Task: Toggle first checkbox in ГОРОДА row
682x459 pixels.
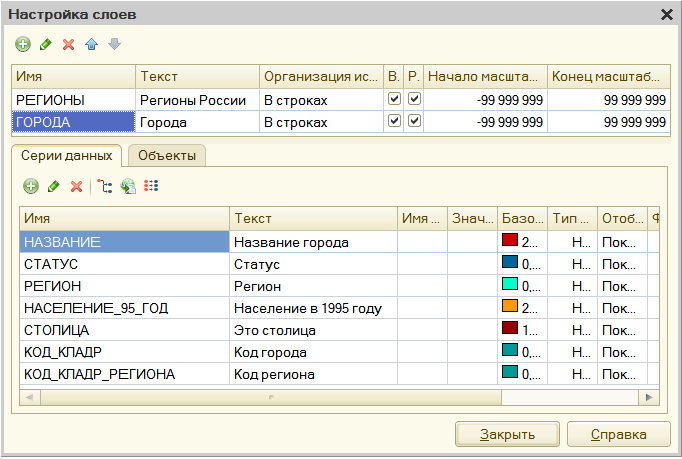Action: pos(394,121)
